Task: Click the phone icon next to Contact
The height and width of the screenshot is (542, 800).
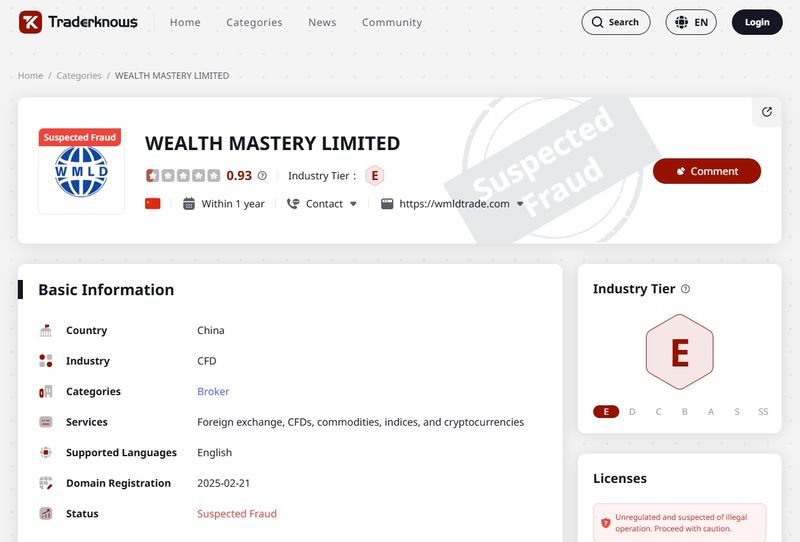Action: point(293,204)
